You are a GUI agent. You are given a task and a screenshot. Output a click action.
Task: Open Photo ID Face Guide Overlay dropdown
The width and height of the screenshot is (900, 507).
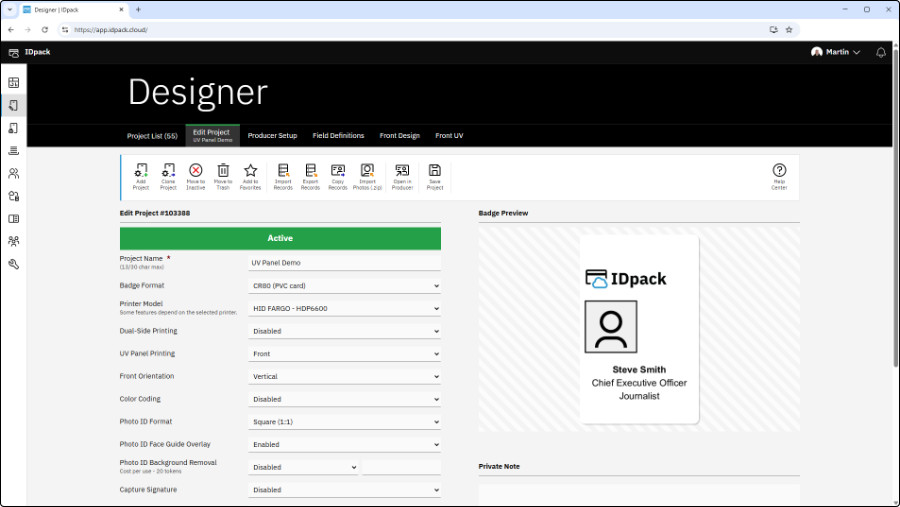[344, 444]
